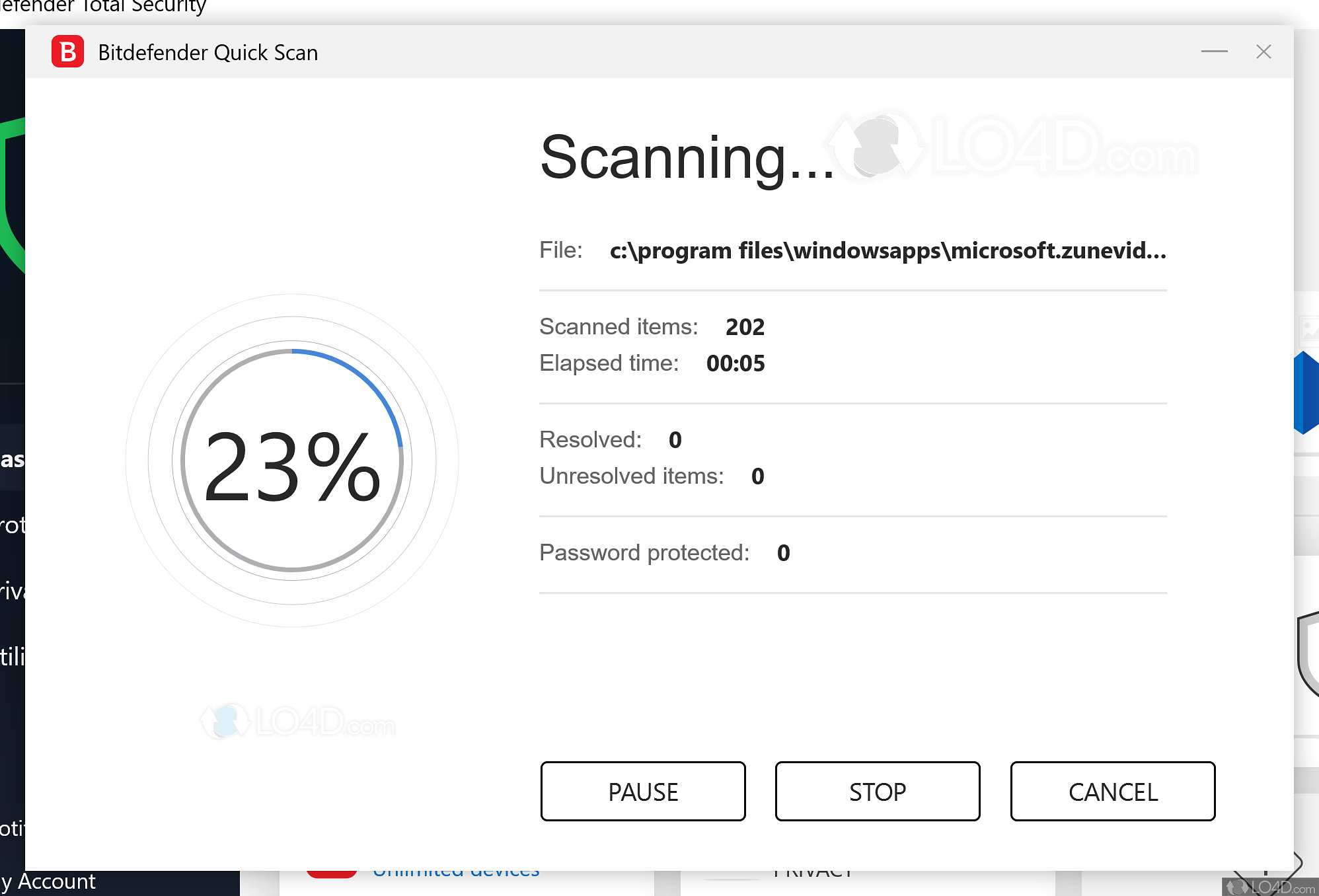Click the Bitdefender Quick Scan title text

[x=208, y=52]
